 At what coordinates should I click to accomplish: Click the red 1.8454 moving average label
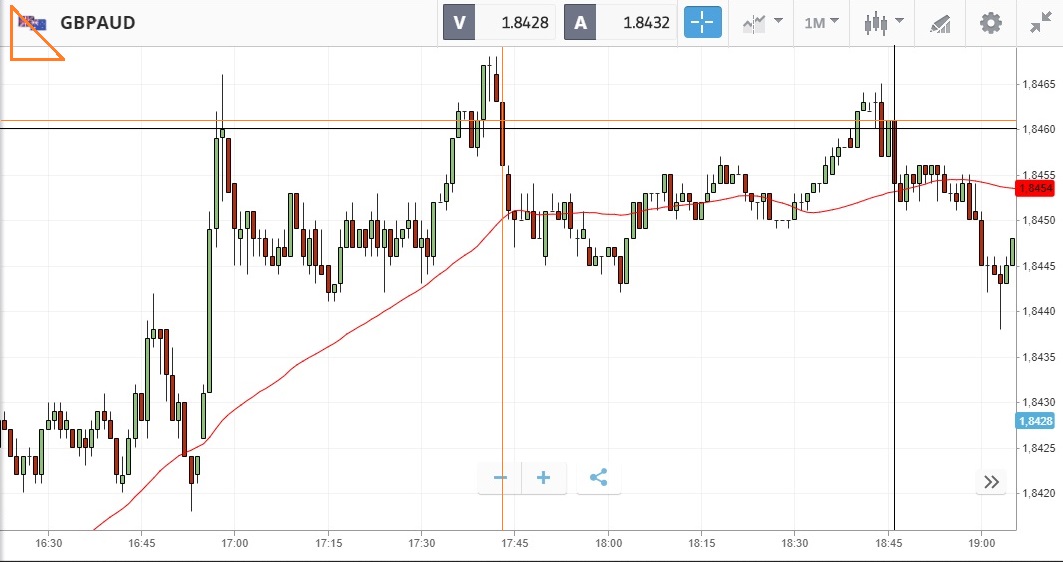[x=1034, y=188]
